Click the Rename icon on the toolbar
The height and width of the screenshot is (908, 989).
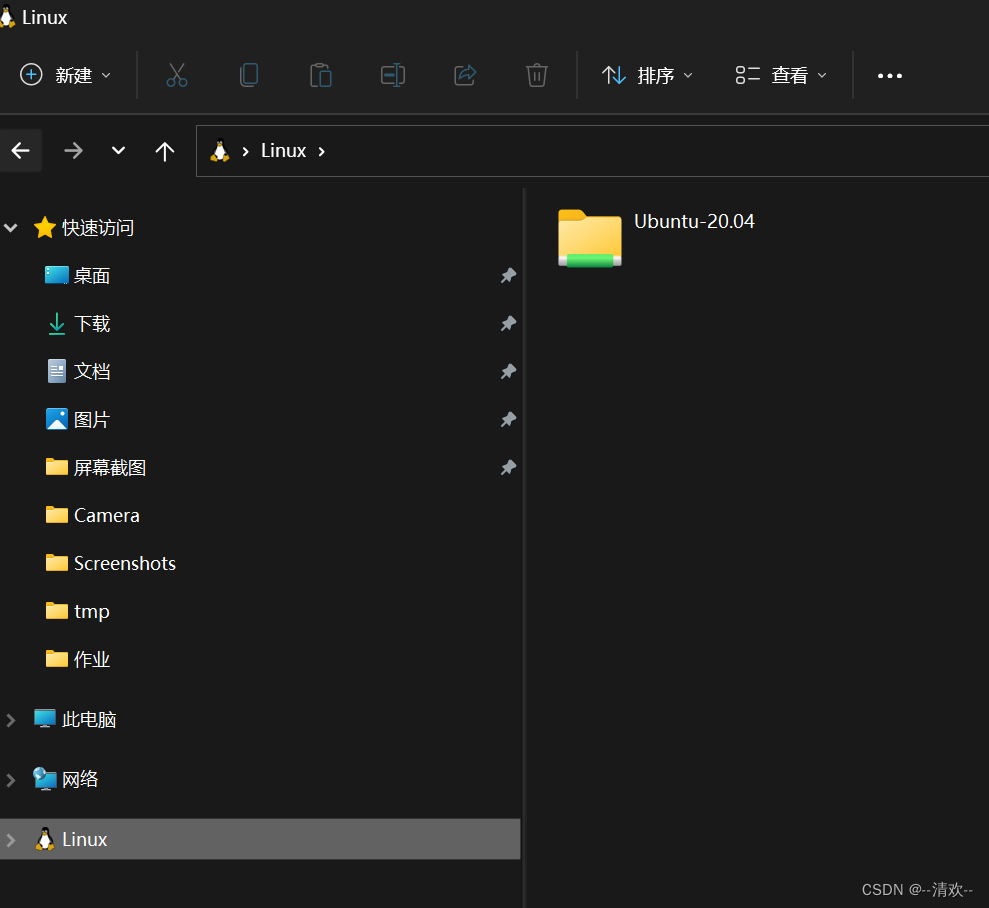pos(392,74)
